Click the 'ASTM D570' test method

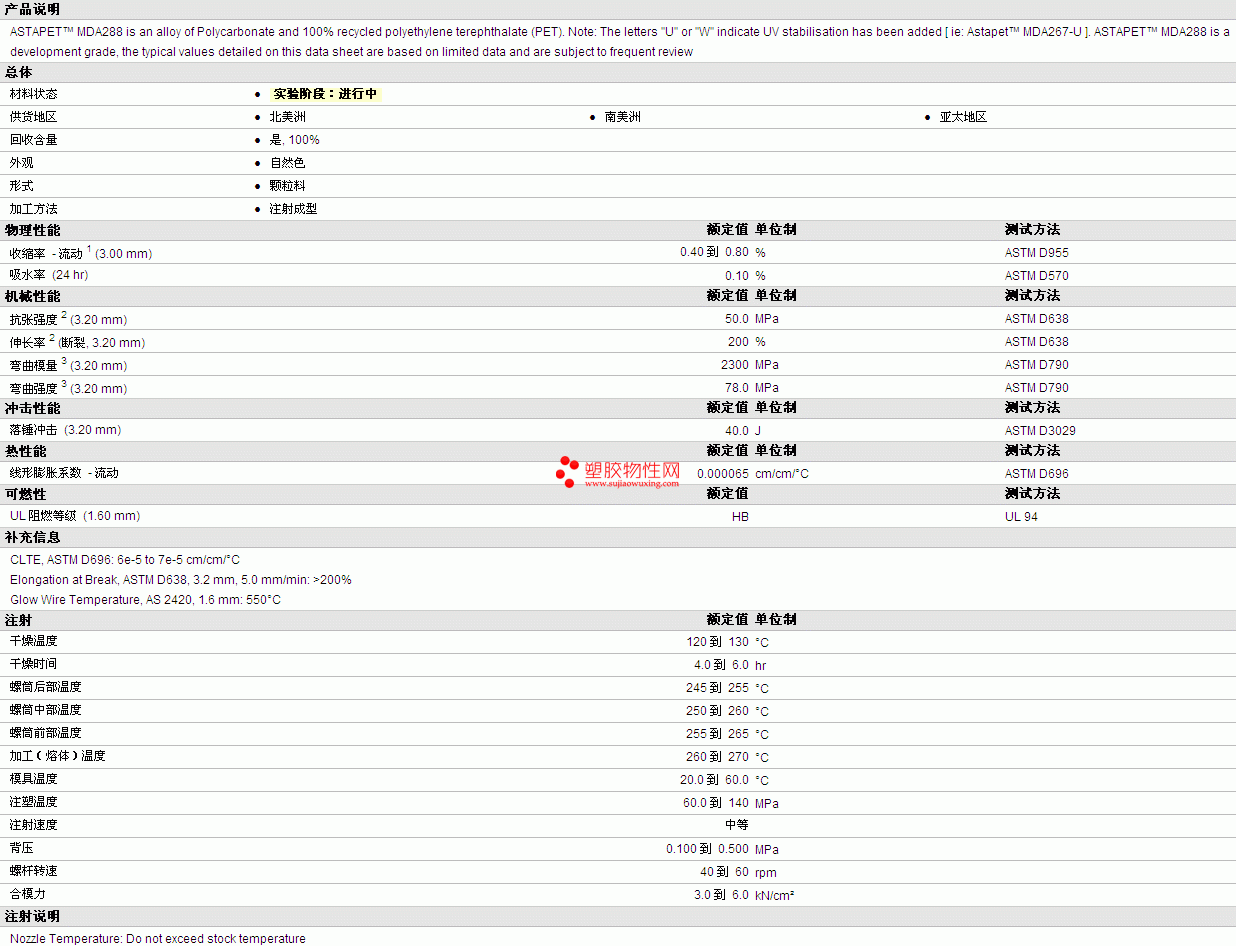click(x=1036, y=276)
